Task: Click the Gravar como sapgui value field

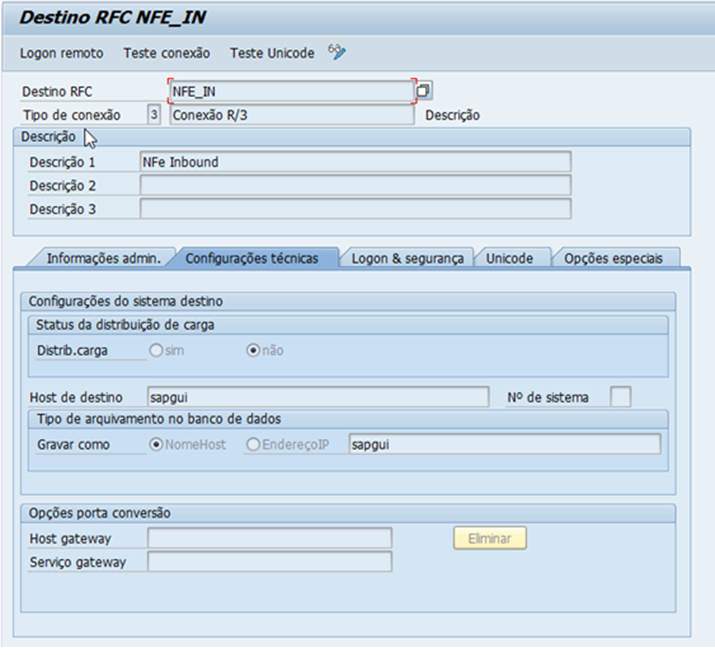Action: (x=505, y=444)
